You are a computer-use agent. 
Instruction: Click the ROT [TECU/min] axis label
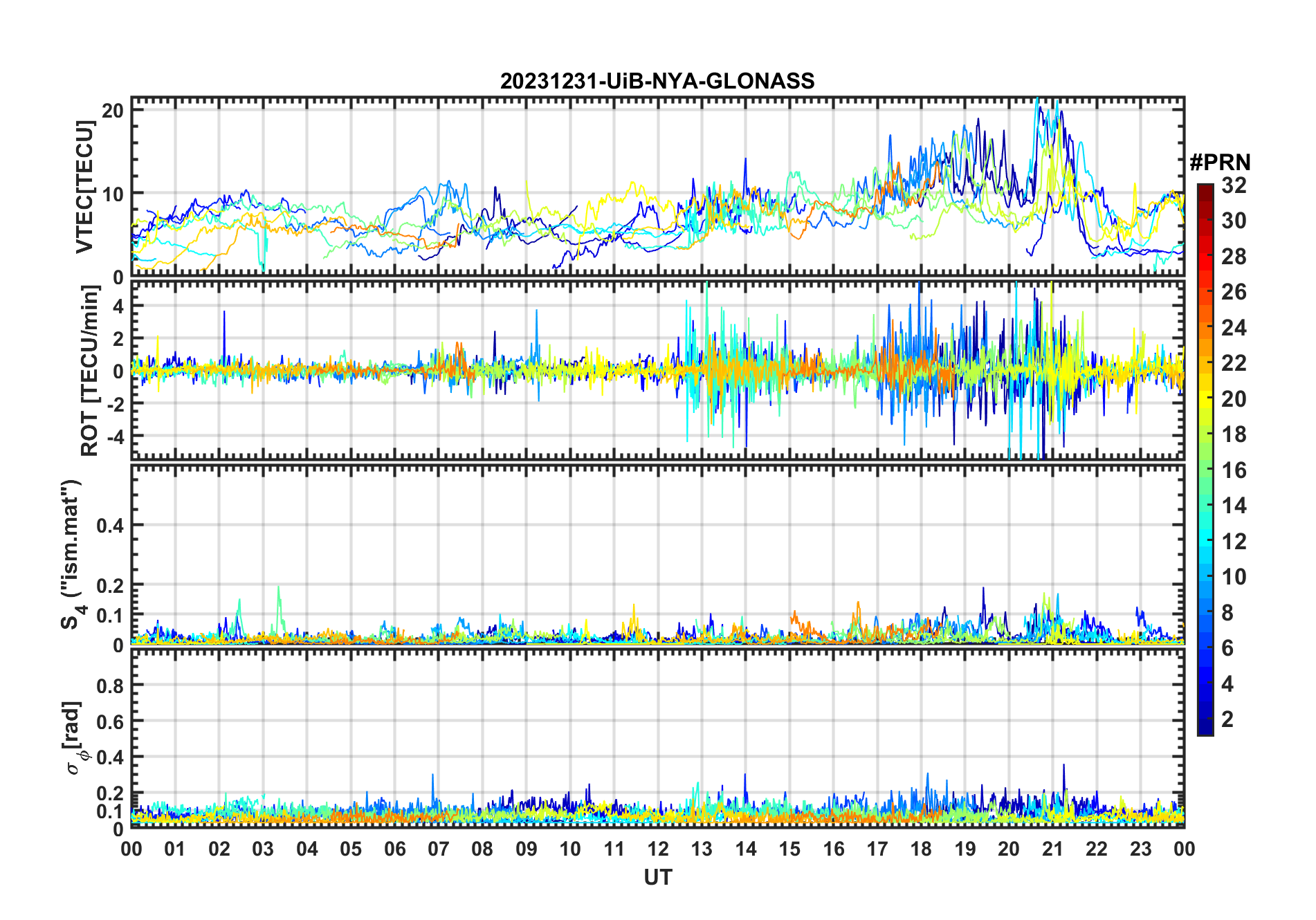click(x=89, y=371)
